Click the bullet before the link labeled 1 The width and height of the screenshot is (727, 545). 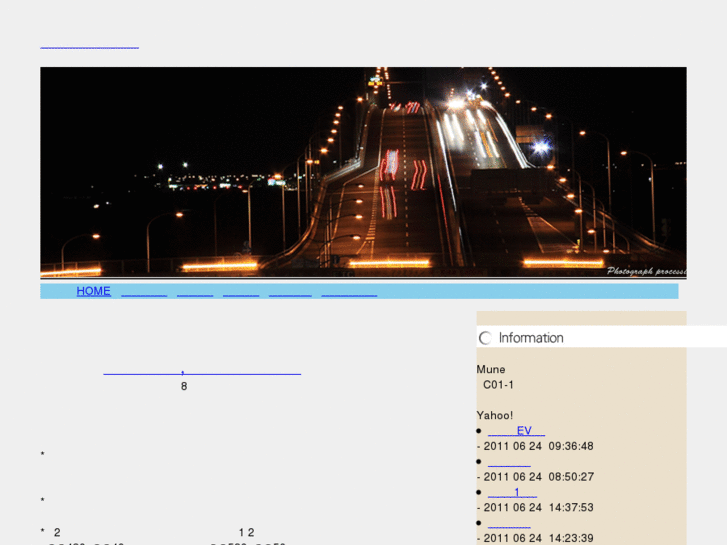479,493
